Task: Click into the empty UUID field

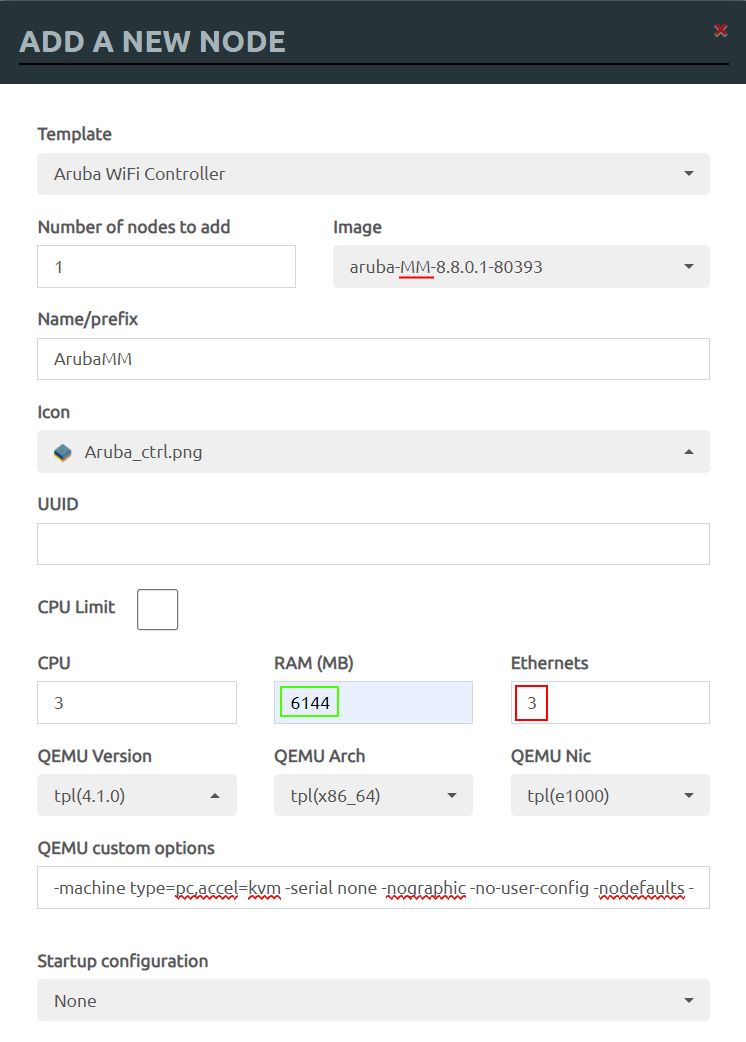Action: point(372,544)
